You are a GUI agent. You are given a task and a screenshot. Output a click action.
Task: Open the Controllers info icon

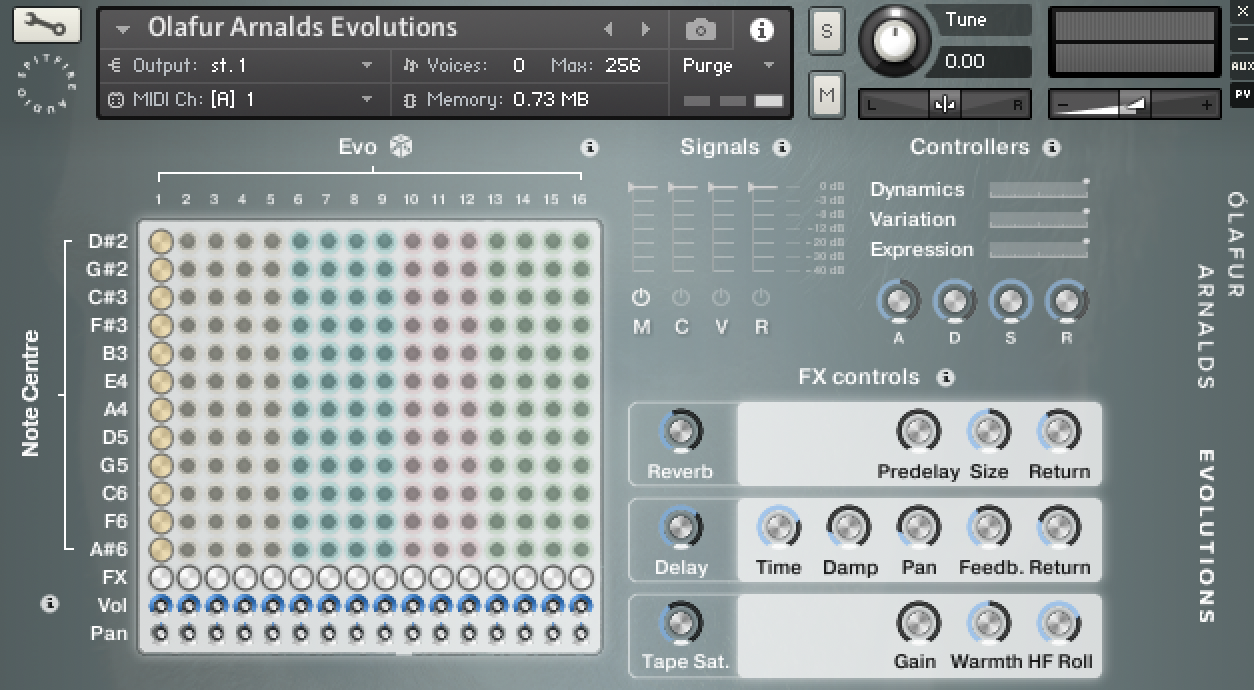pyautogui.click(x=1051, y=148)
